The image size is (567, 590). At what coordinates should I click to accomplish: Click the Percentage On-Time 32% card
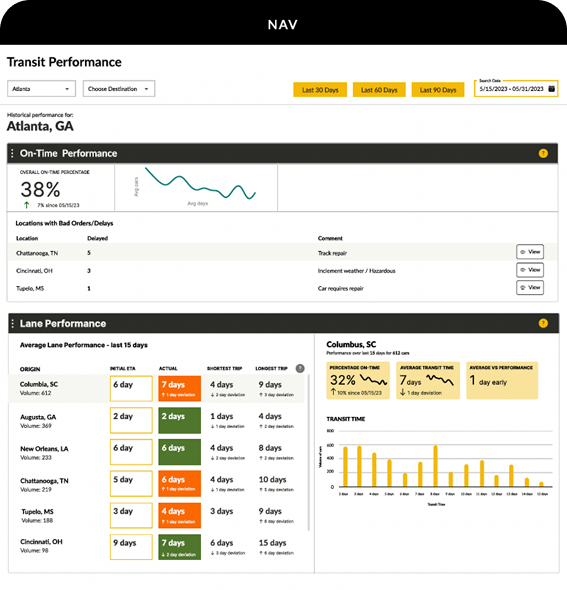pyautogui.click(x=358, y=380)
